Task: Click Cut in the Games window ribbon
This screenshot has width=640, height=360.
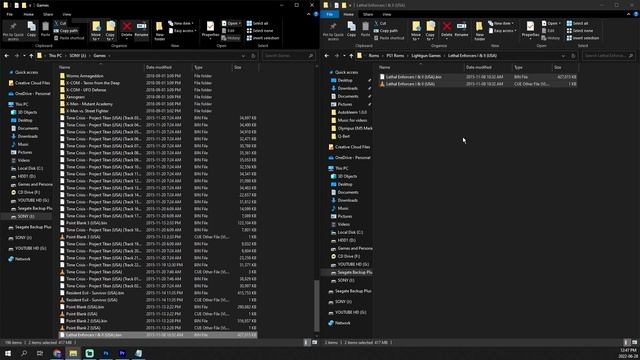Action: [x=60, y=23]
